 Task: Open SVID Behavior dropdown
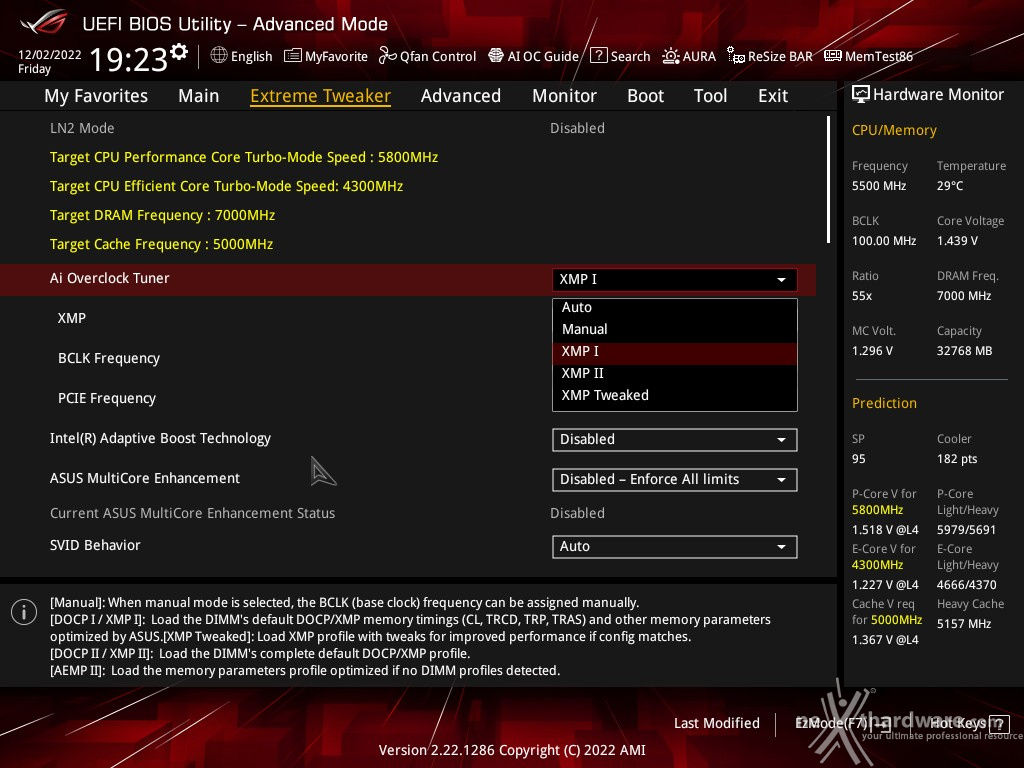(x=675, y=547)
